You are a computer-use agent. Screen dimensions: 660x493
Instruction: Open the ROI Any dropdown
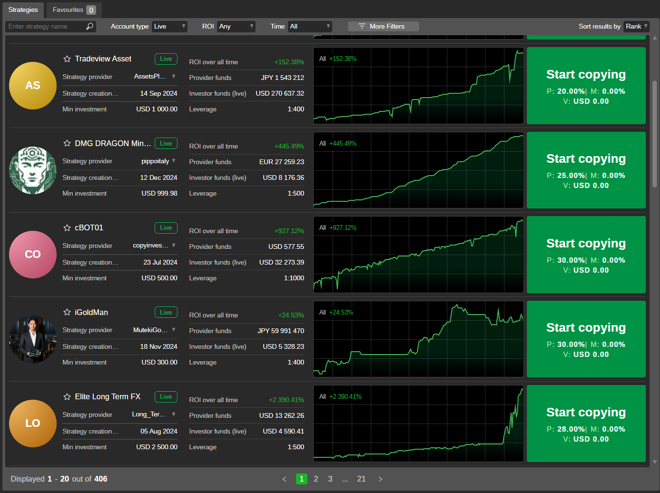[x=236, y=27]
